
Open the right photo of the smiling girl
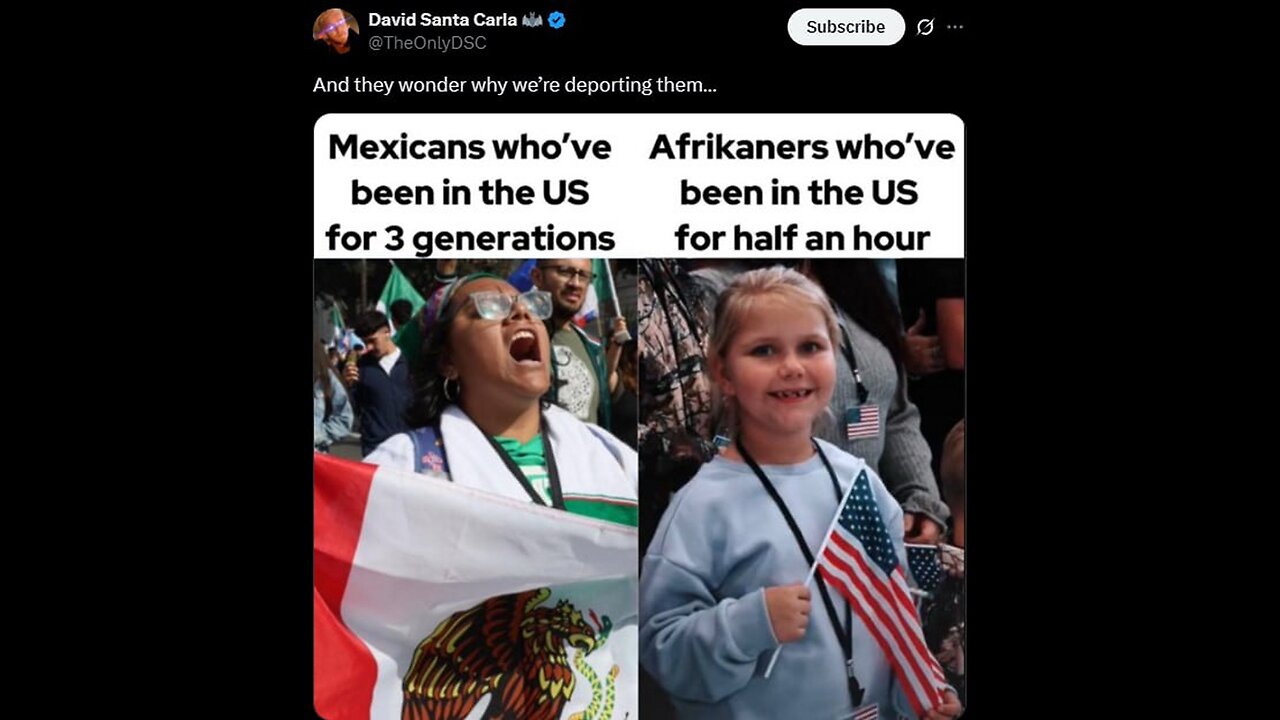802,489
